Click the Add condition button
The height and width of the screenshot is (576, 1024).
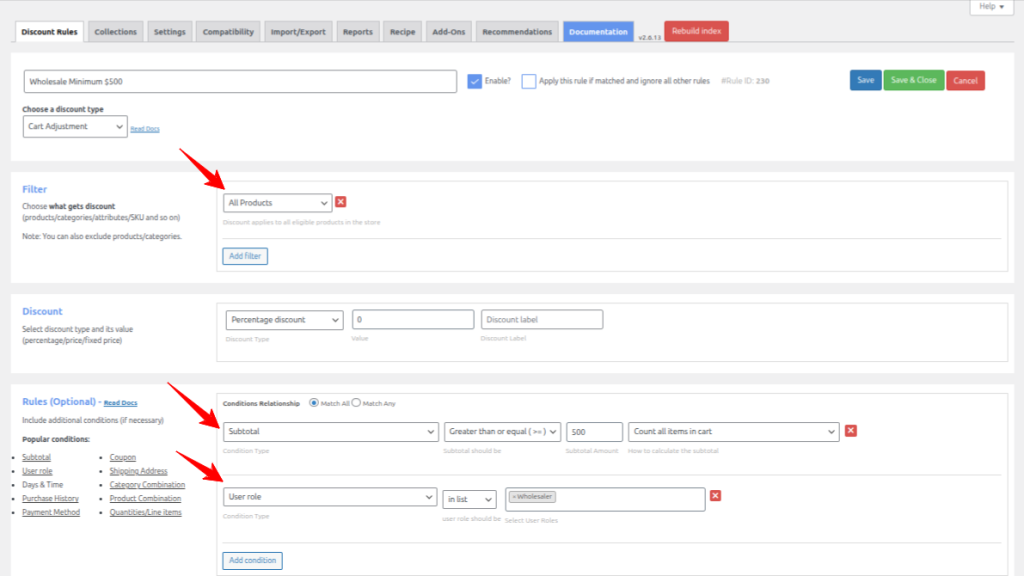[252, 560]
